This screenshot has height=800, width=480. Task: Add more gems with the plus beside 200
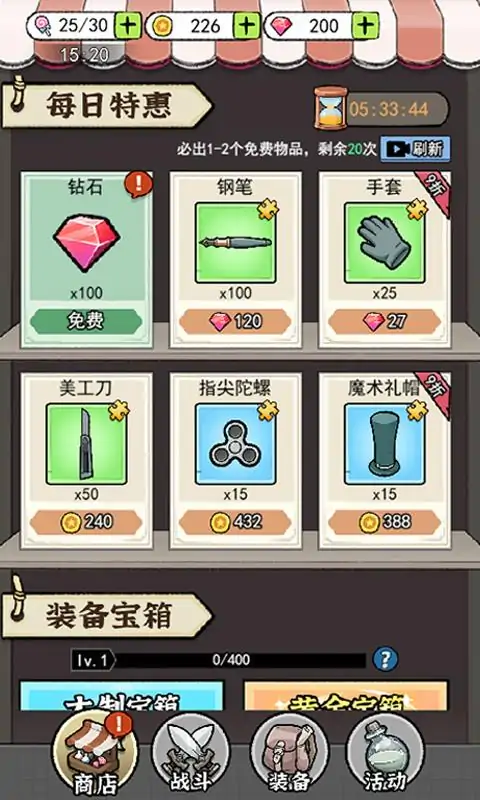[366, 26]
